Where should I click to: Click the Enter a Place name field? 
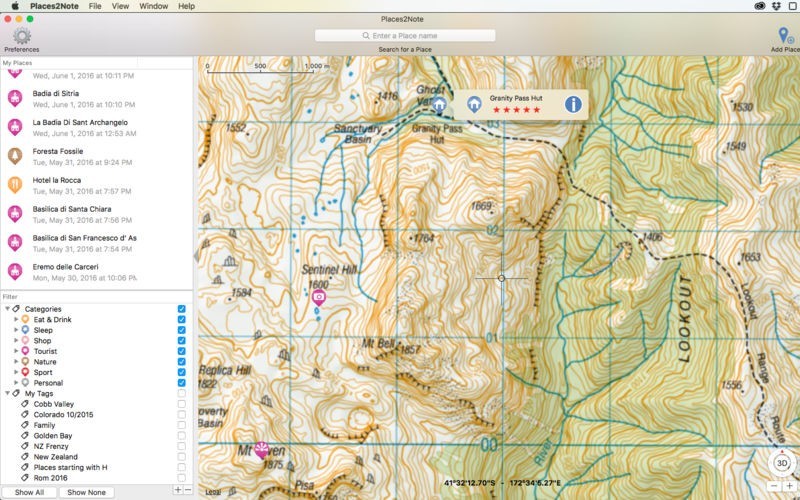405,36
